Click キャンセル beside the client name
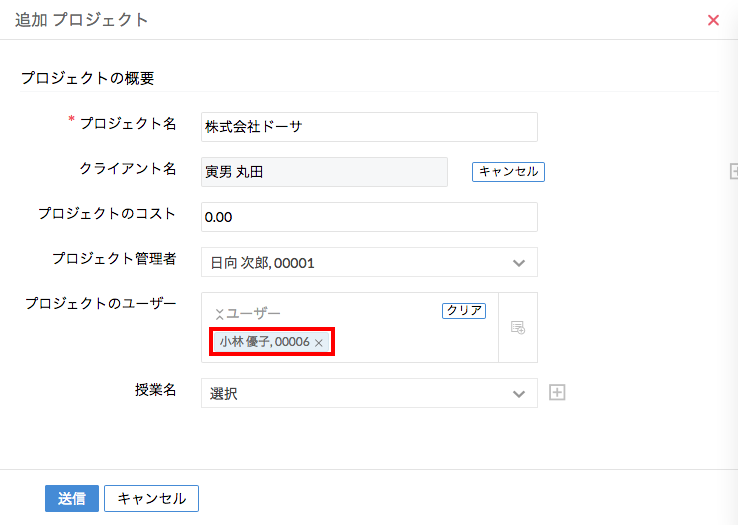 point(508,172)
